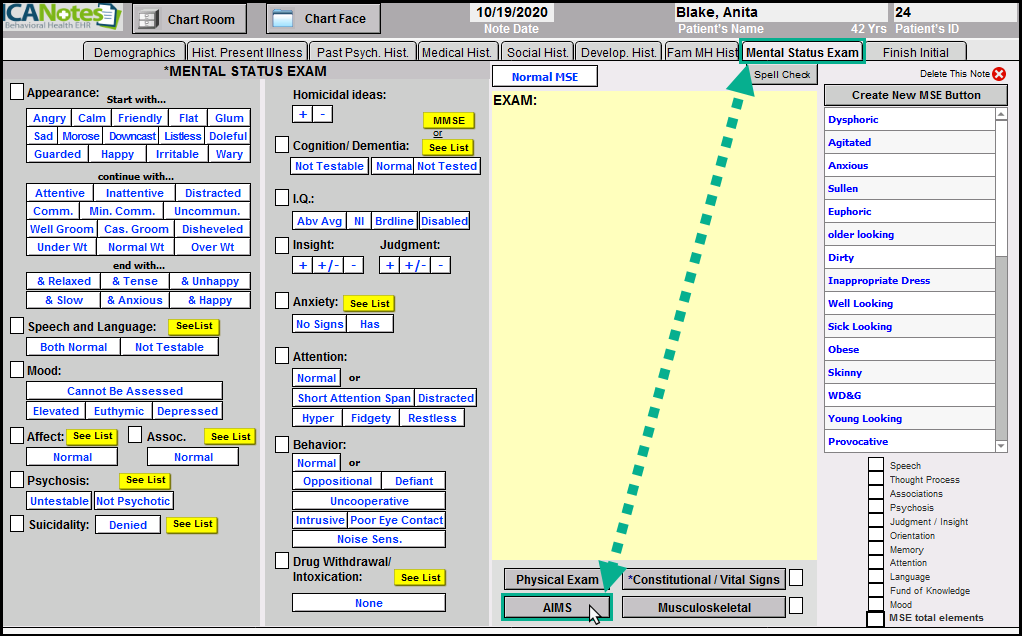Click the CANotes logo

[x=62, y=17]
